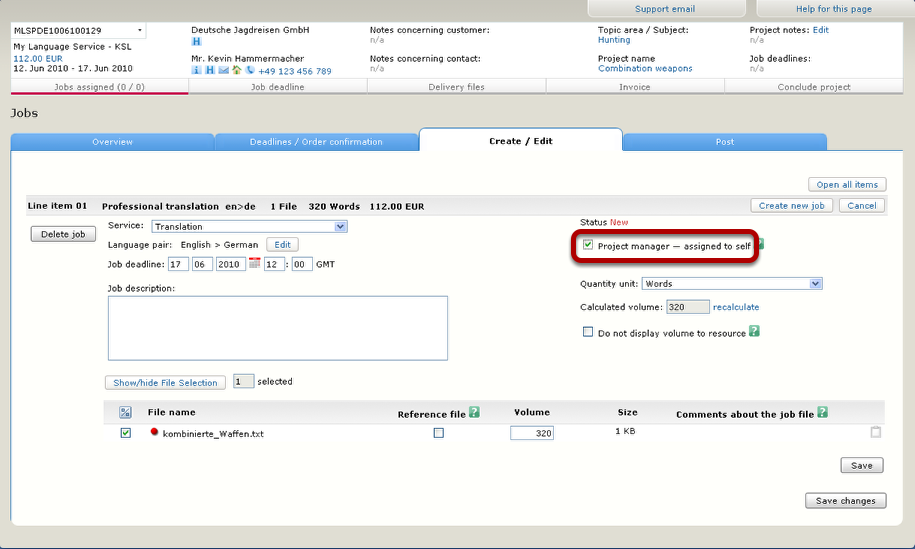The height and width of the screenshot is (549, 915).
Task: Click the info icon under Kevin Hammermacher
Action: coord(196,71)
